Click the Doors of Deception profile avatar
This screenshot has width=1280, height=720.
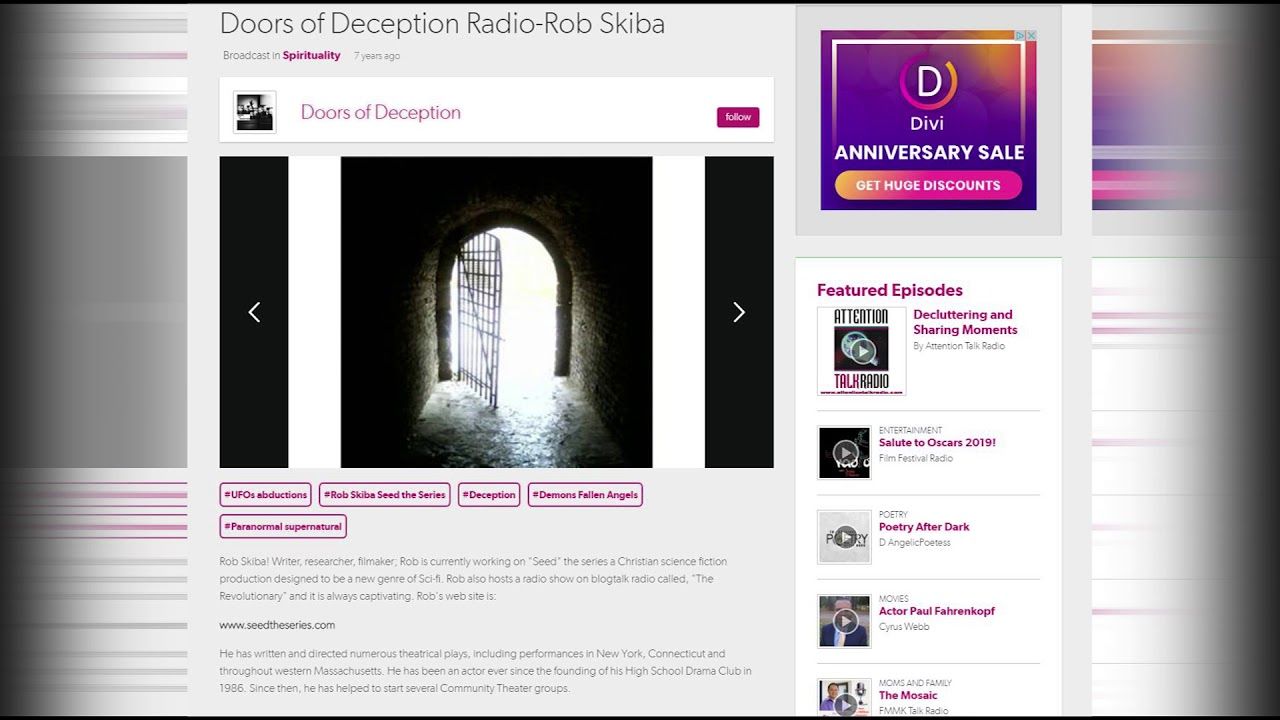pos(254,112)
